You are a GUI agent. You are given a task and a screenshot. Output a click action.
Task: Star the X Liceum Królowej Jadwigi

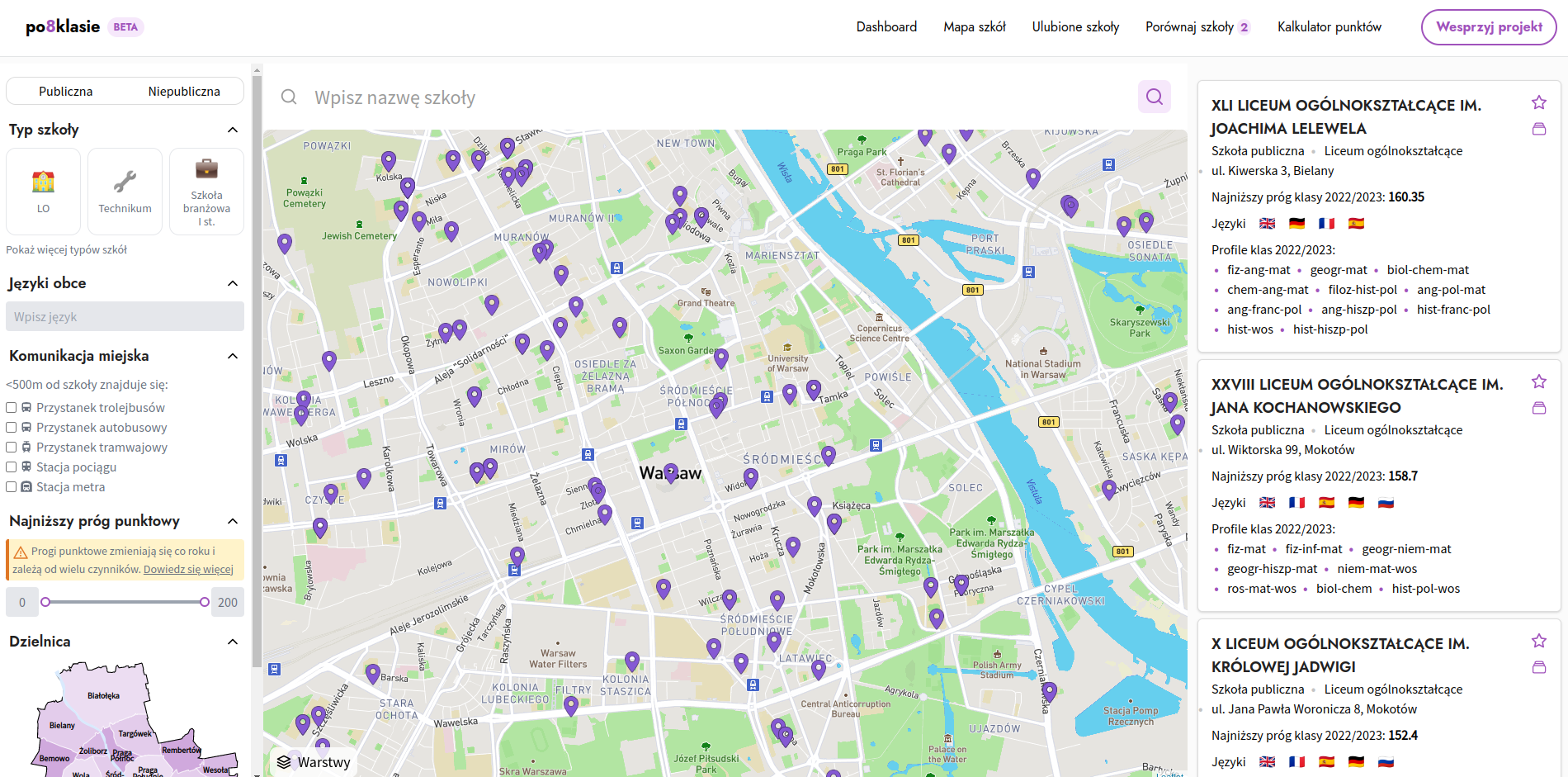click(x=1538, y=642)
